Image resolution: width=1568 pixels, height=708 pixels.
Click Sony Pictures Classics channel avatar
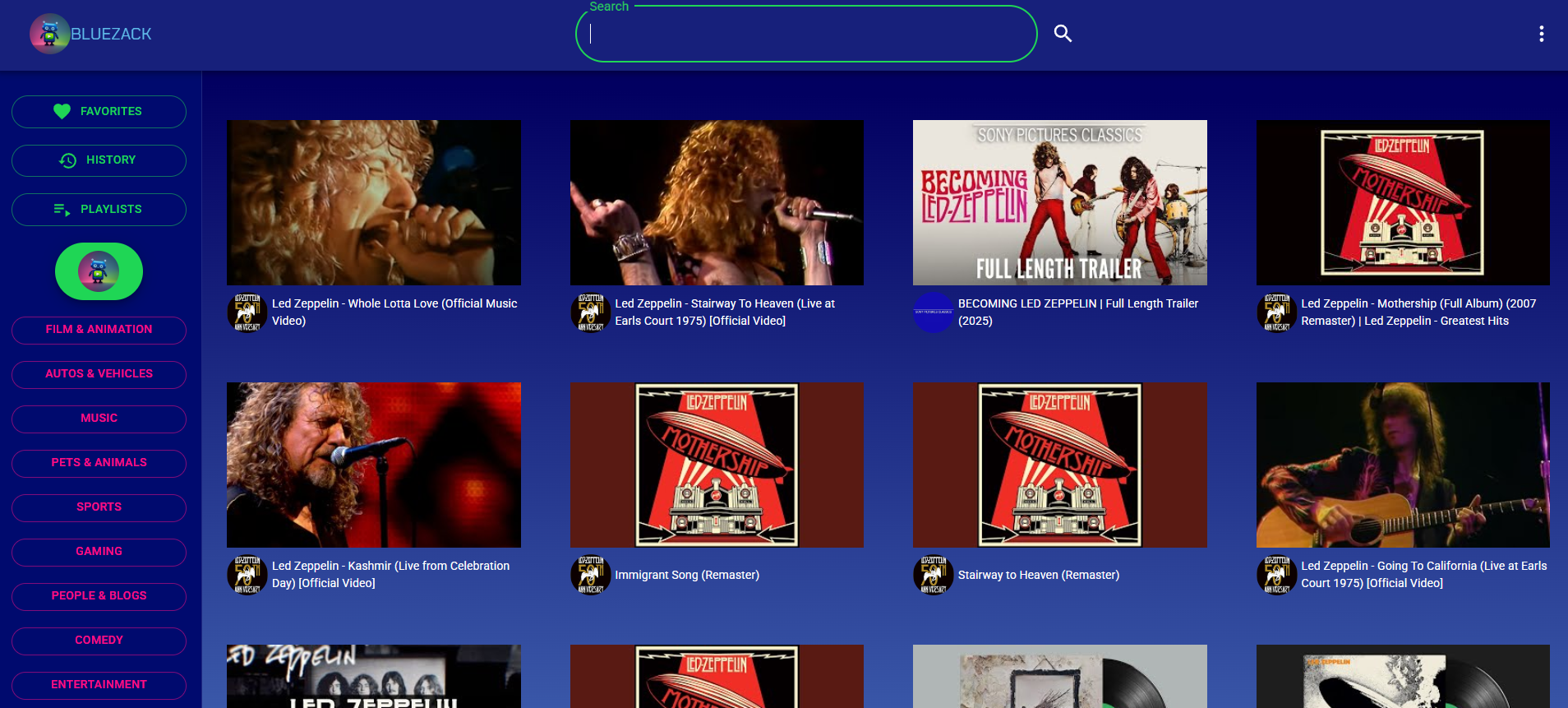click(x=934, y=312)
